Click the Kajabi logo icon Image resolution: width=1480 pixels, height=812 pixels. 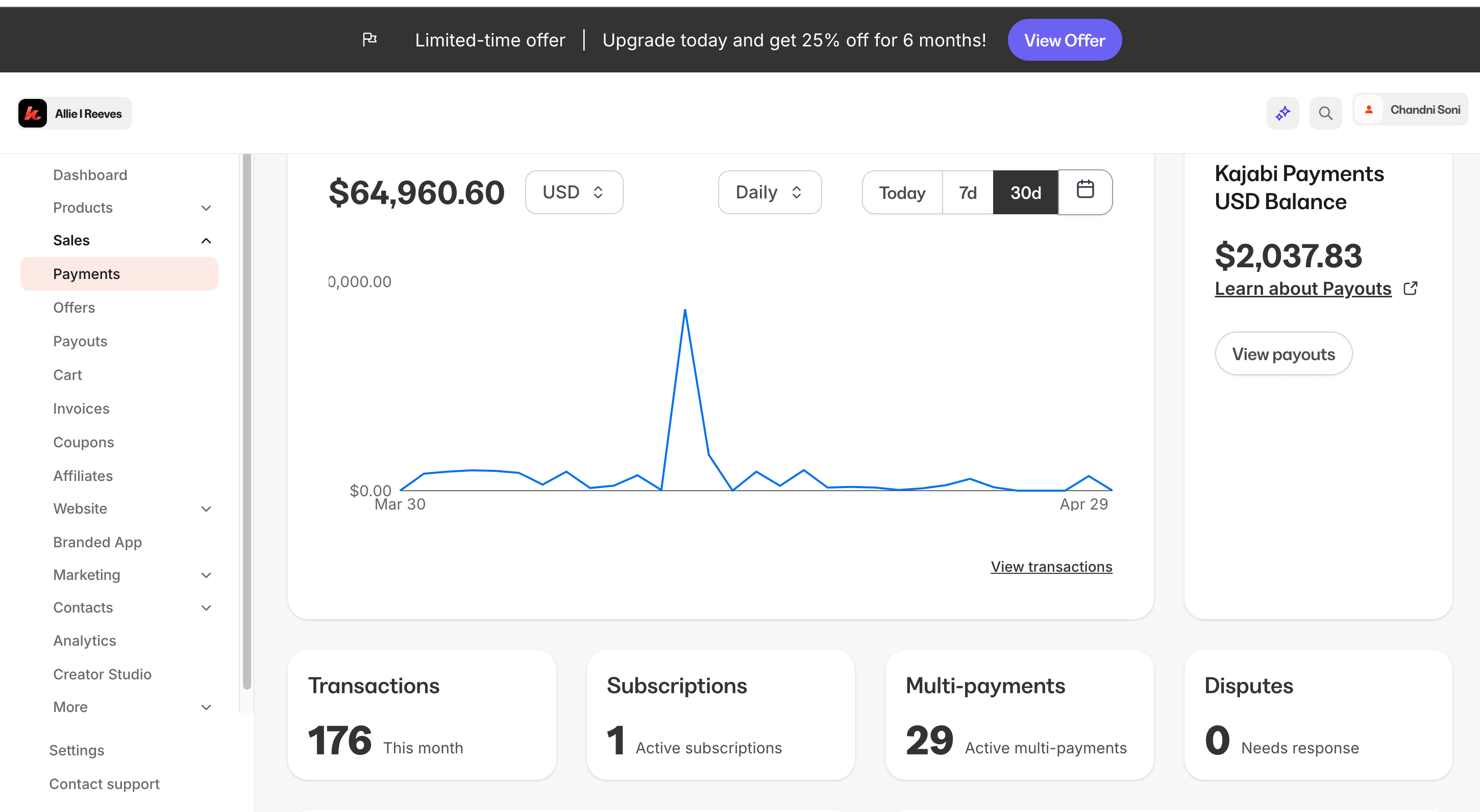[32, 113]
